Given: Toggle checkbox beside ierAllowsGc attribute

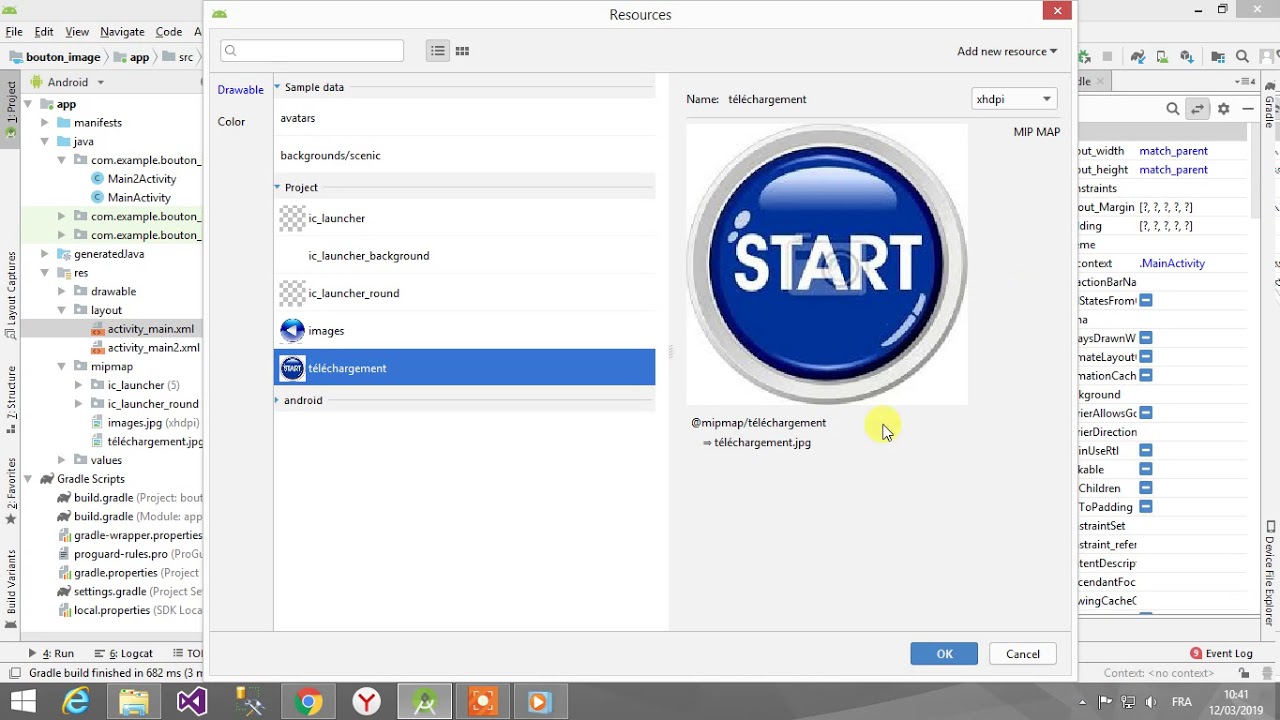Looking at the screenshot, I should point(1146,413).
